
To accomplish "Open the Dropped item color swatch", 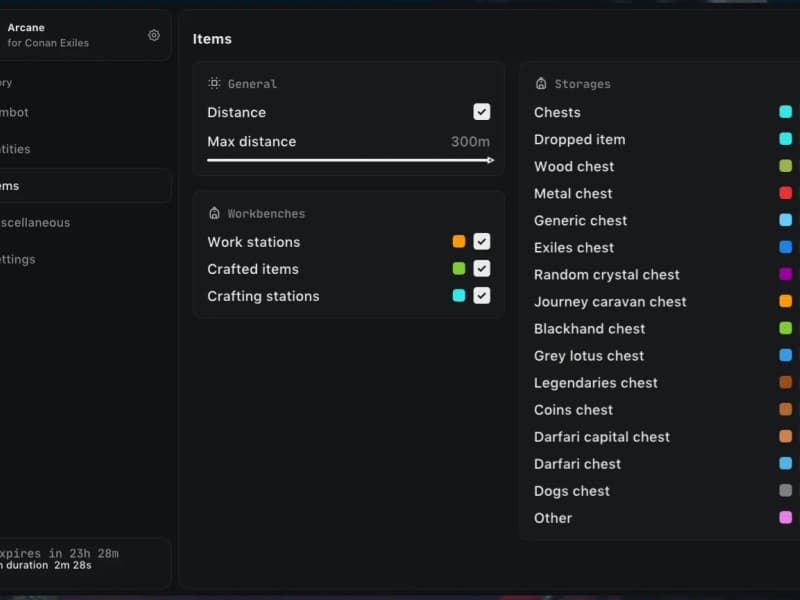I will pyautogui.click(x=785, y=139).
